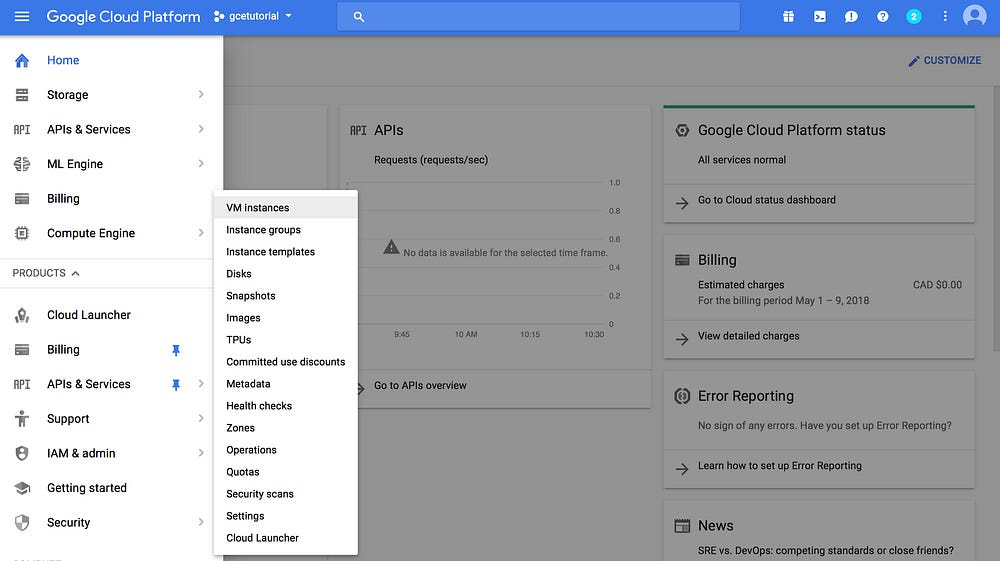Select VM instances from the submenu

(x=286, y=208)
